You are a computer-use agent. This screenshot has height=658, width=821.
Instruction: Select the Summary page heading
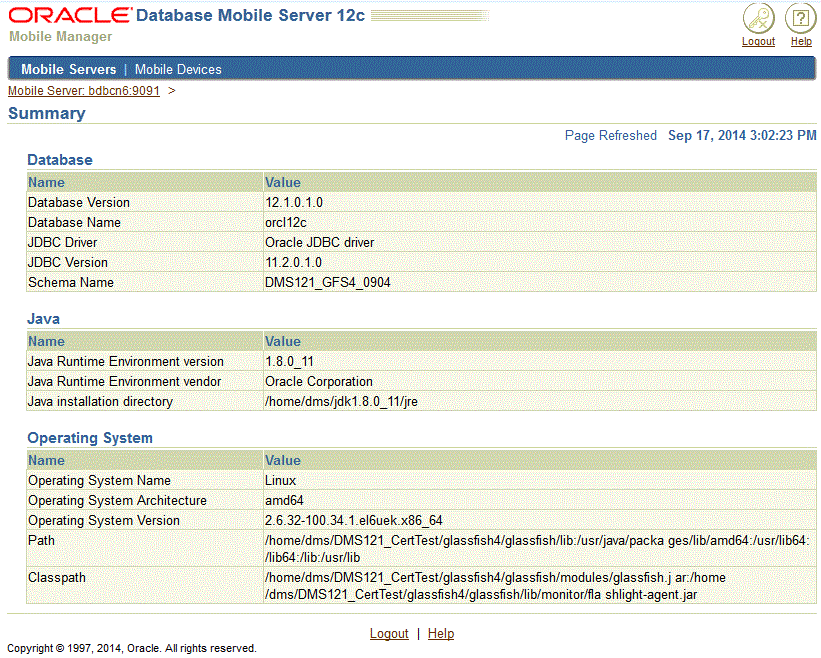pos(47,113)
